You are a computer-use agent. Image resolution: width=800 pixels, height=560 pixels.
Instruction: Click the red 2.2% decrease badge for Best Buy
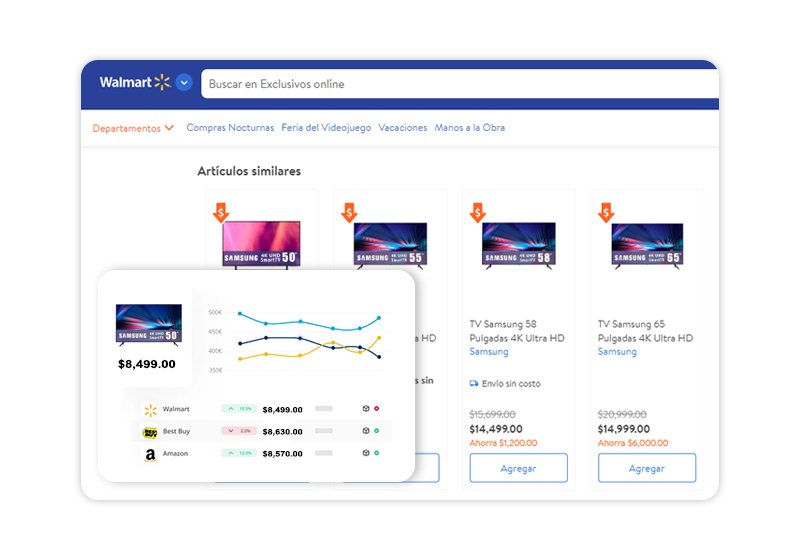point(239,431)
